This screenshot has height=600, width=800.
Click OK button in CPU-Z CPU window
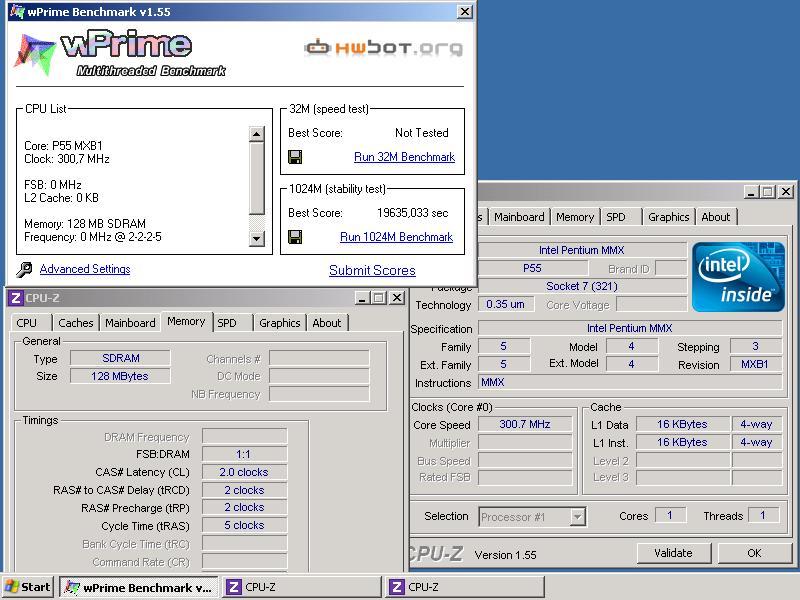click(755, 553)
